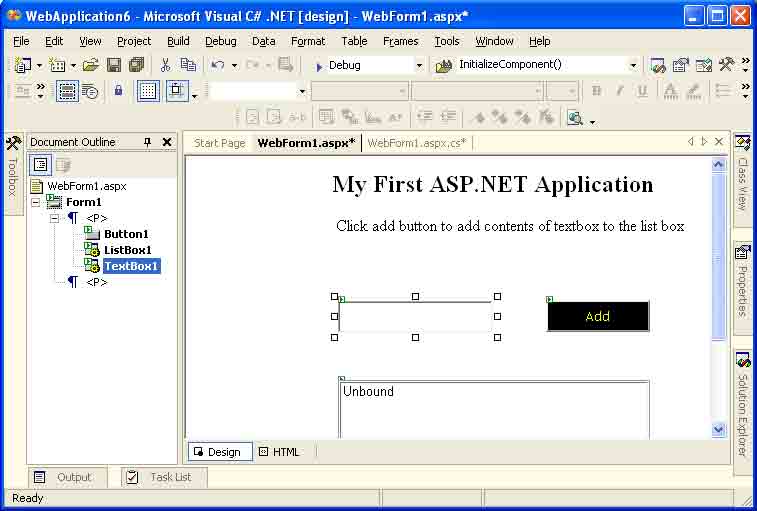Select the Unbound ListBox on form
The image size is (757, 511).
[x=494, y=410]
